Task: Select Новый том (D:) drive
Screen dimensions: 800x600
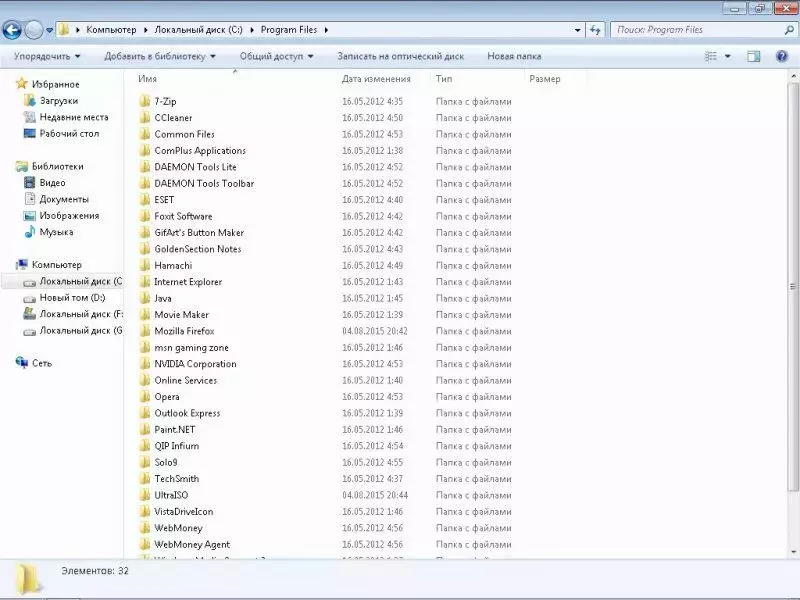Action: (x=72, y=297)
